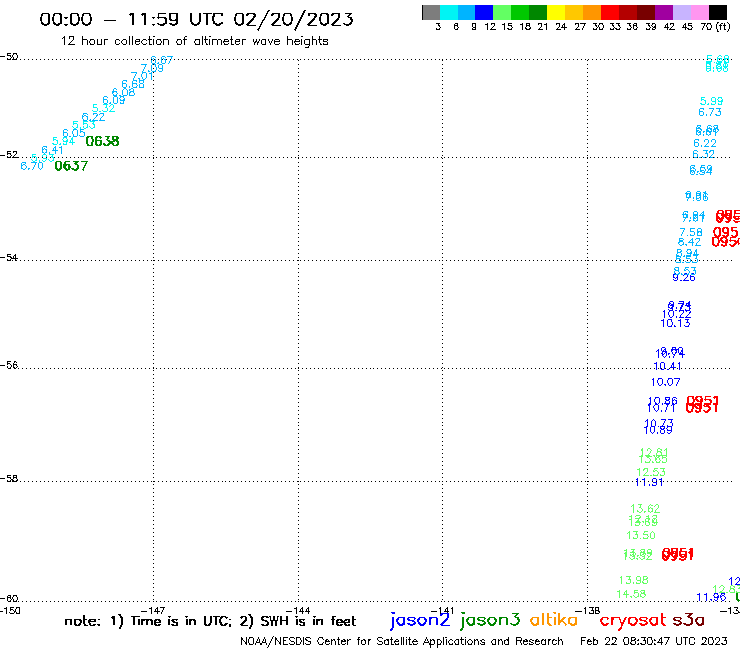This screenshot has height=650, width=740.
Task: Click the 10.13 wave height reading
Action: click(675, 323)
